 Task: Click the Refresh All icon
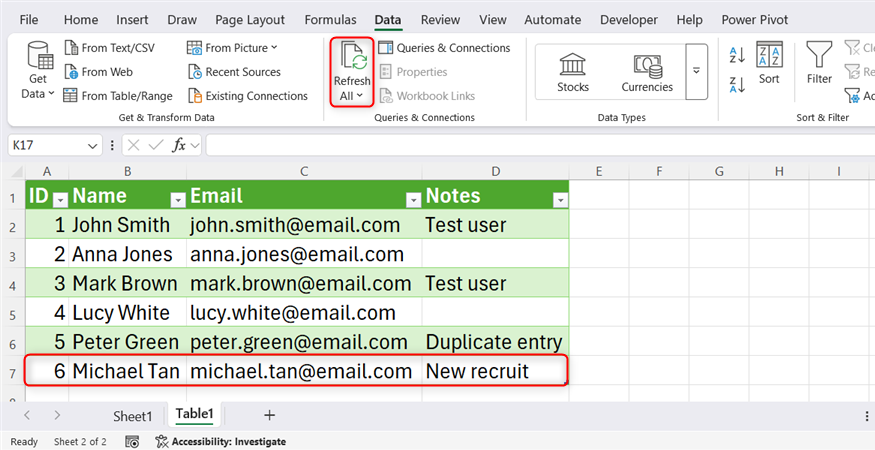pos(352,58)
